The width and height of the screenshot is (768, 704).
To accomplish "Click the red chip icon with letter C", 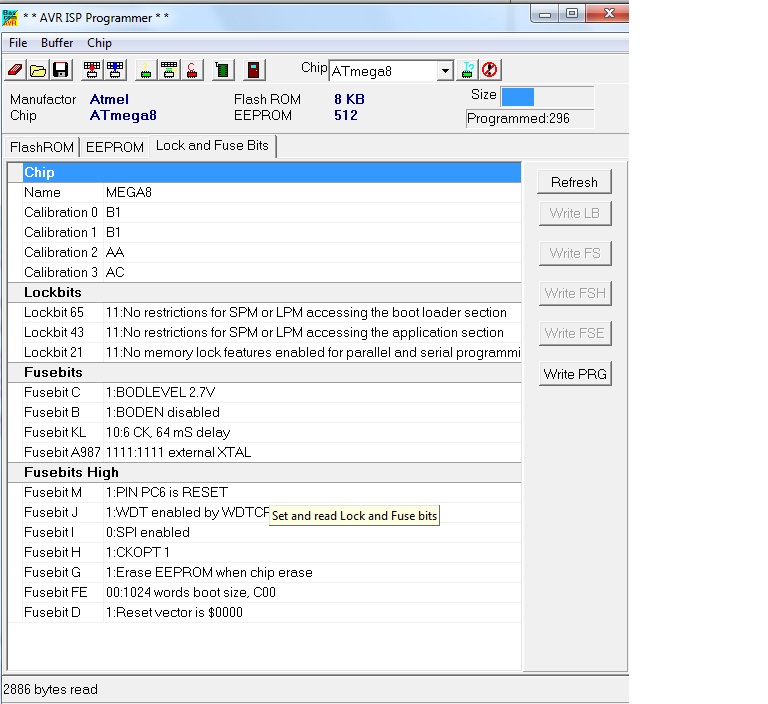I will [192, 70].
